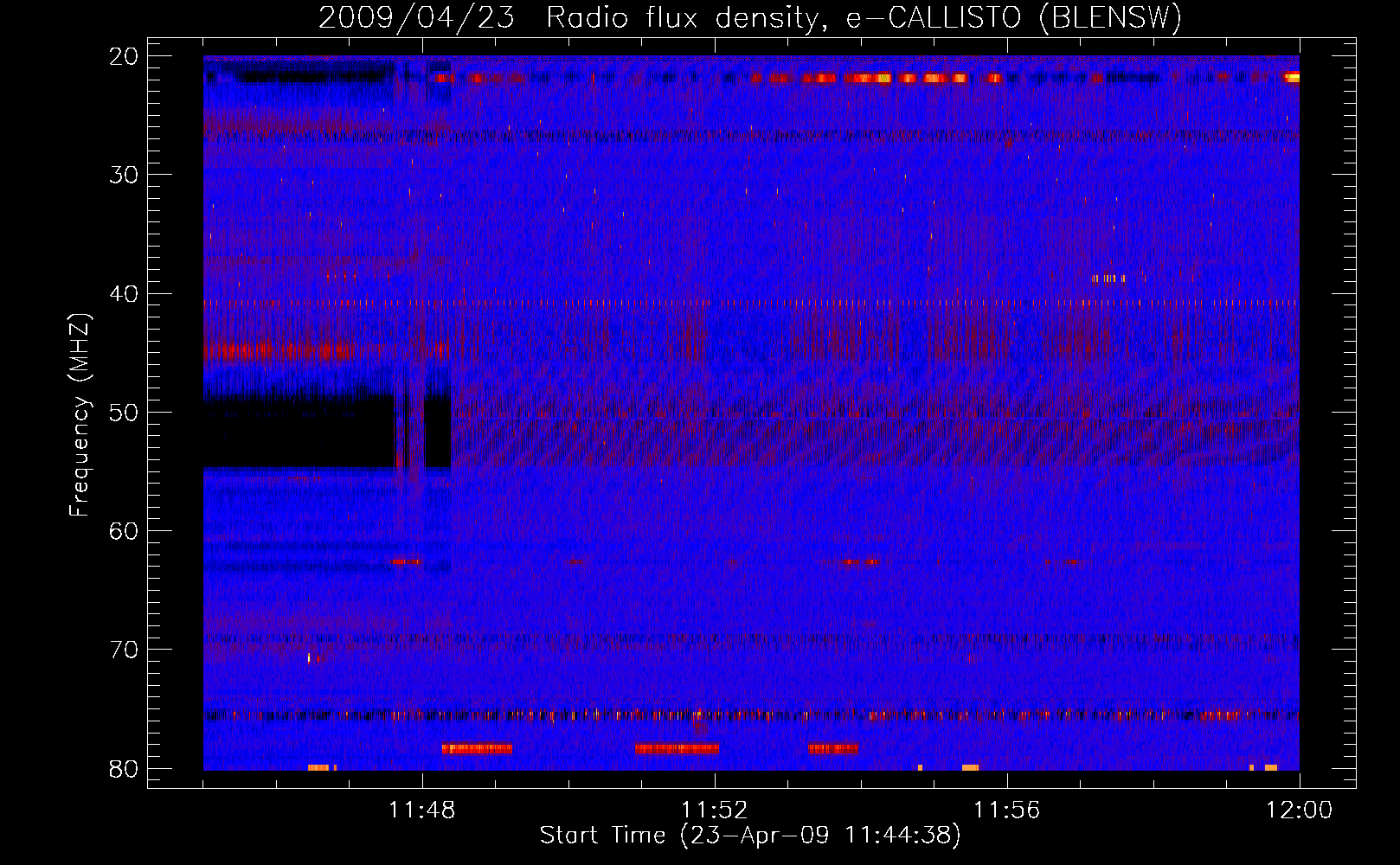Click the 40 MHz axis label

click(x=124, y=294)
